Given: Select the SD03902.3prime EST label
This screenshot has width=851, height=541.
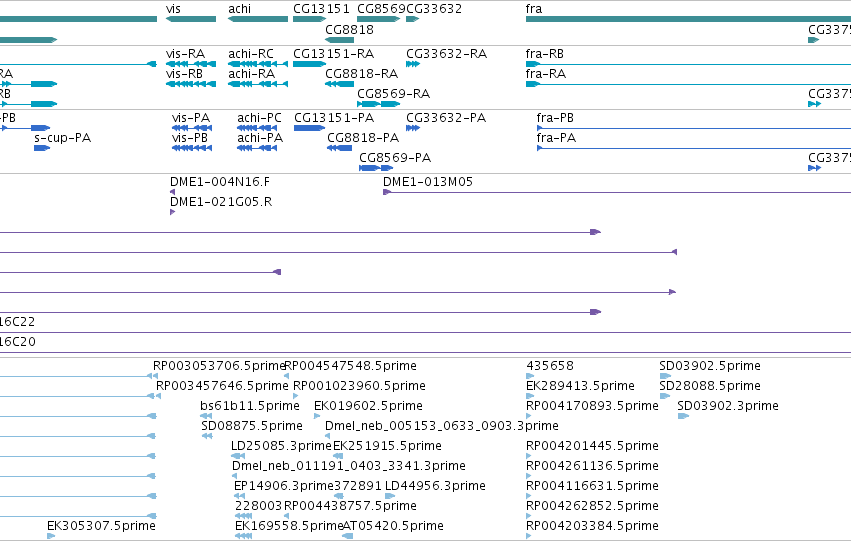Looking at the screenshot, I should (x=728, y=406).
